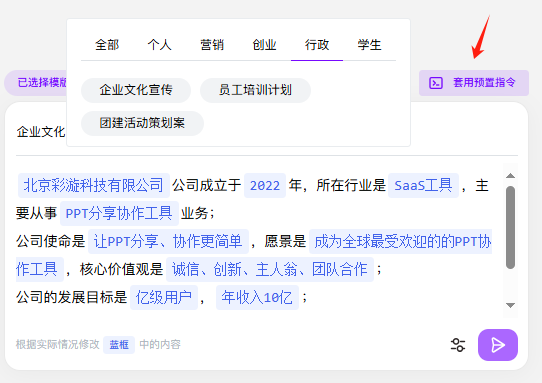542x383 pixels.
Task: Open the 创业 tab
Action: [x=264, y=45]
